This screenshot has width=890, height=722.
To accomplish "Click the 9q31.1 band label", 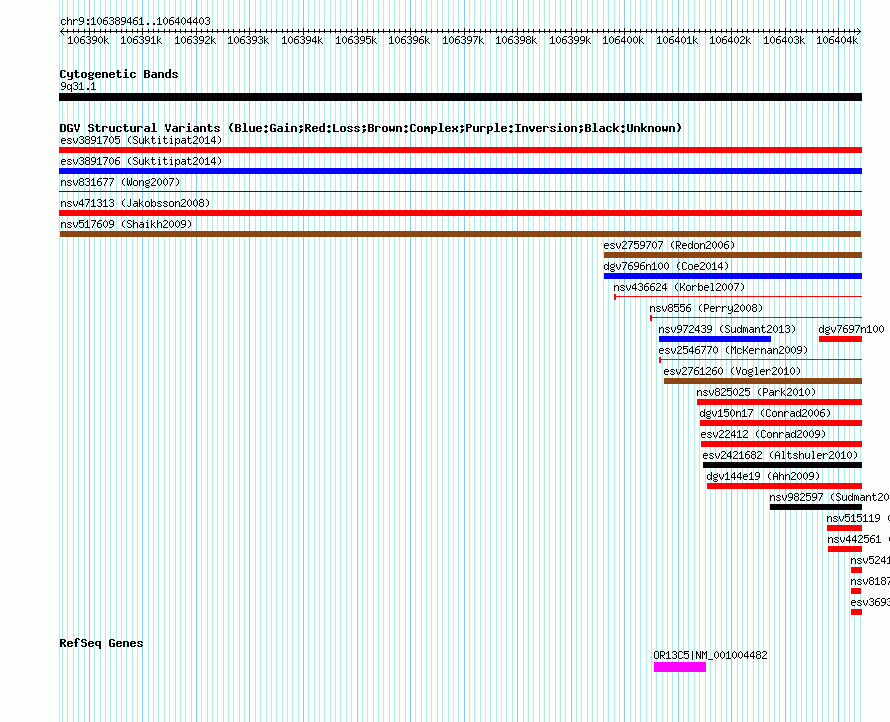I will coord(78,86).
